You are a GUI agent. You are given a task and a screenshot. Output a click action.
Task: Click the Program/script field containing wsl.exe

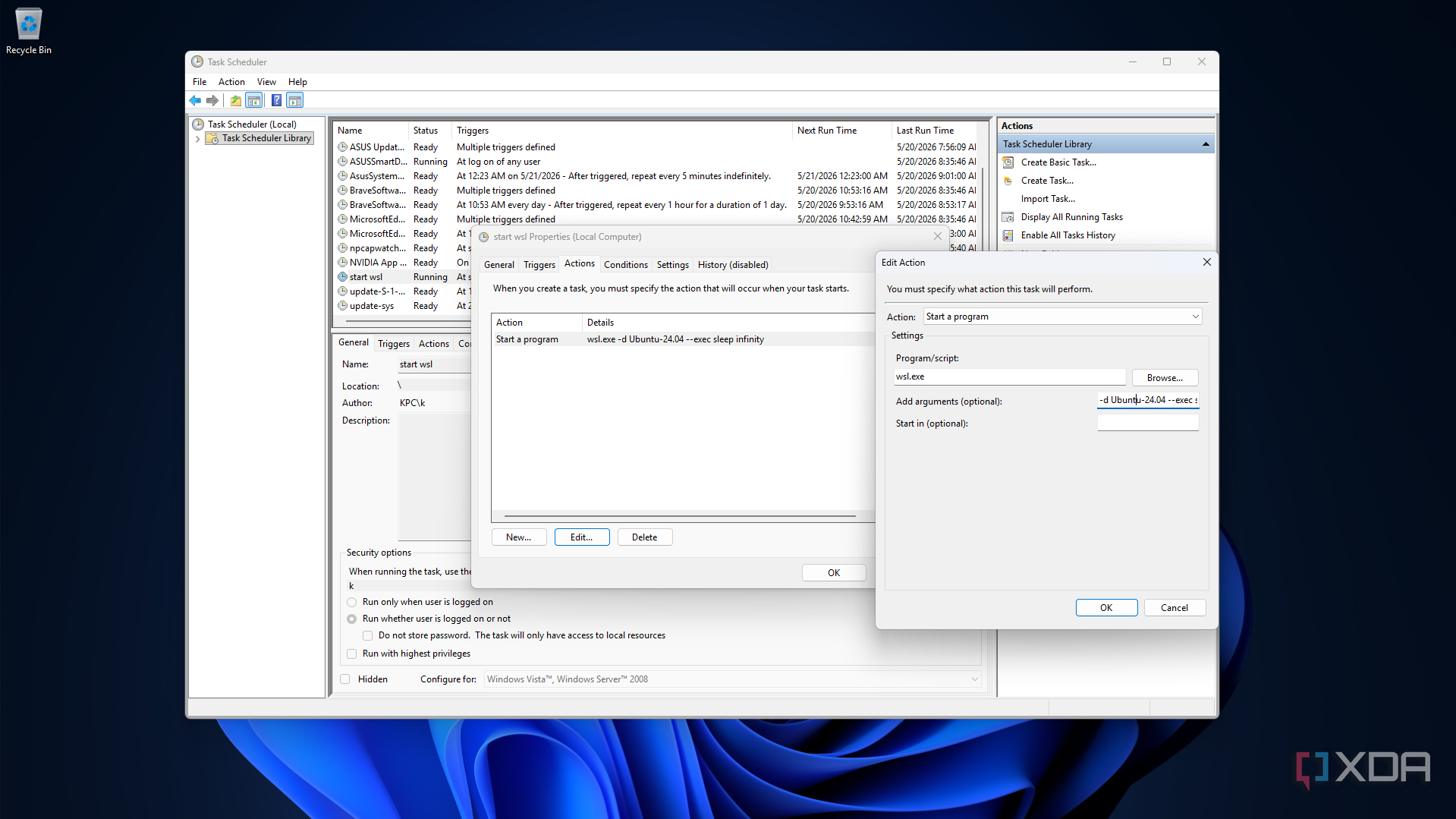click(1010, 376)
